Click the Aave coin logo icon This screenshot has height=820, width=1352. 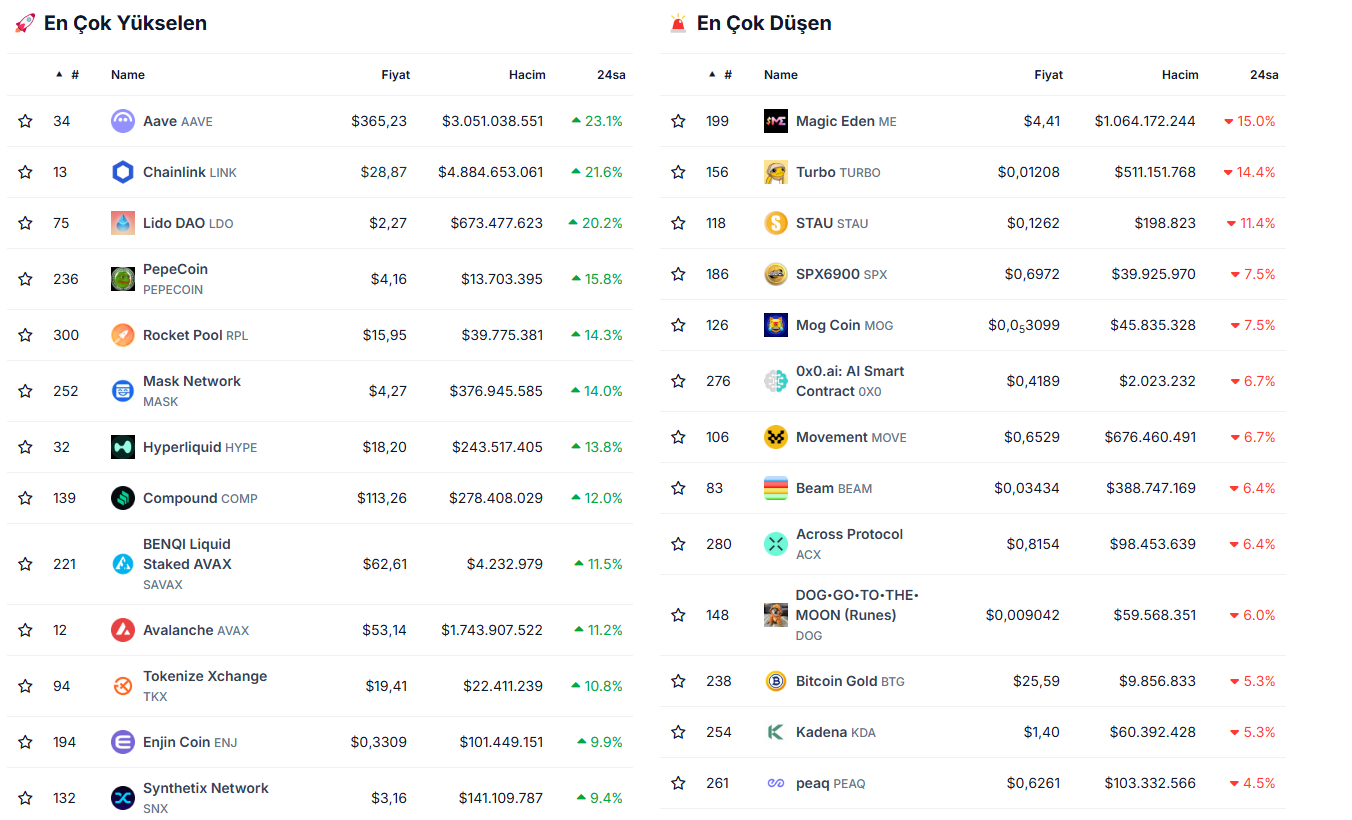[x=123, y=121]
